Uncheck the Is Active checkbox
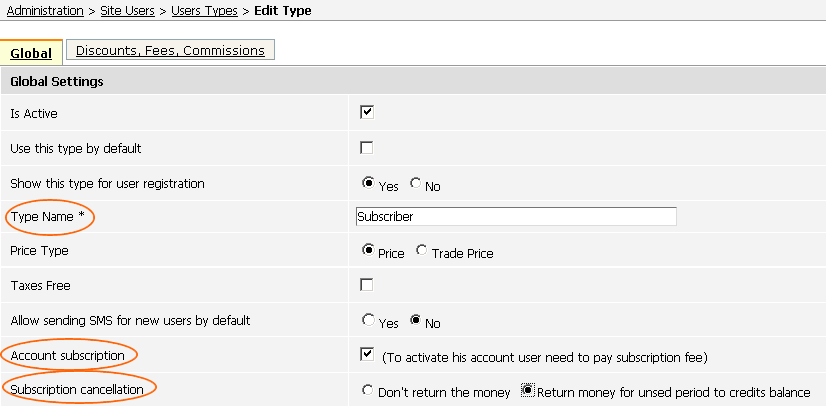 [367, 112]
